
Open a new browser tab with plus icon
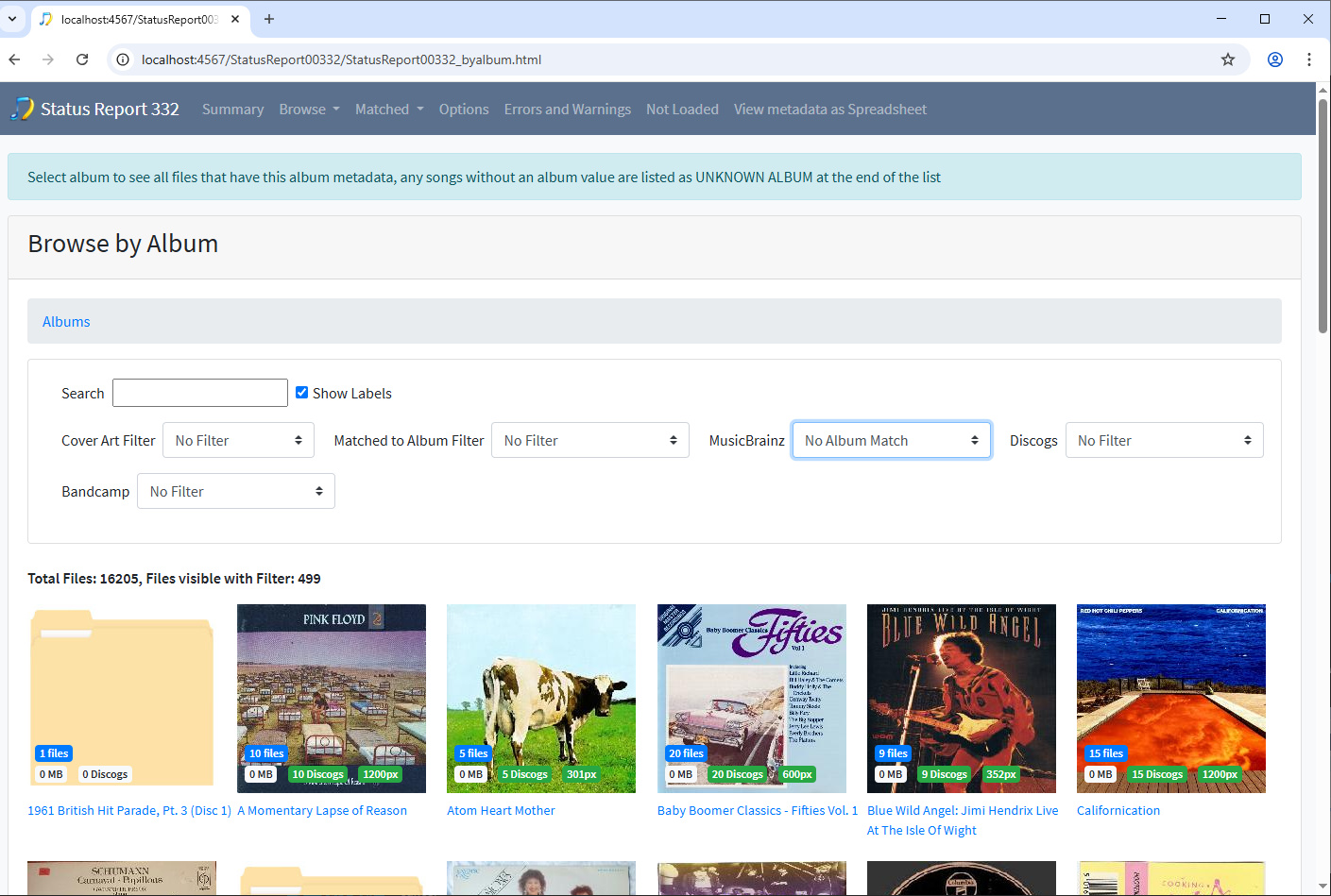click(x=269, y=19)
